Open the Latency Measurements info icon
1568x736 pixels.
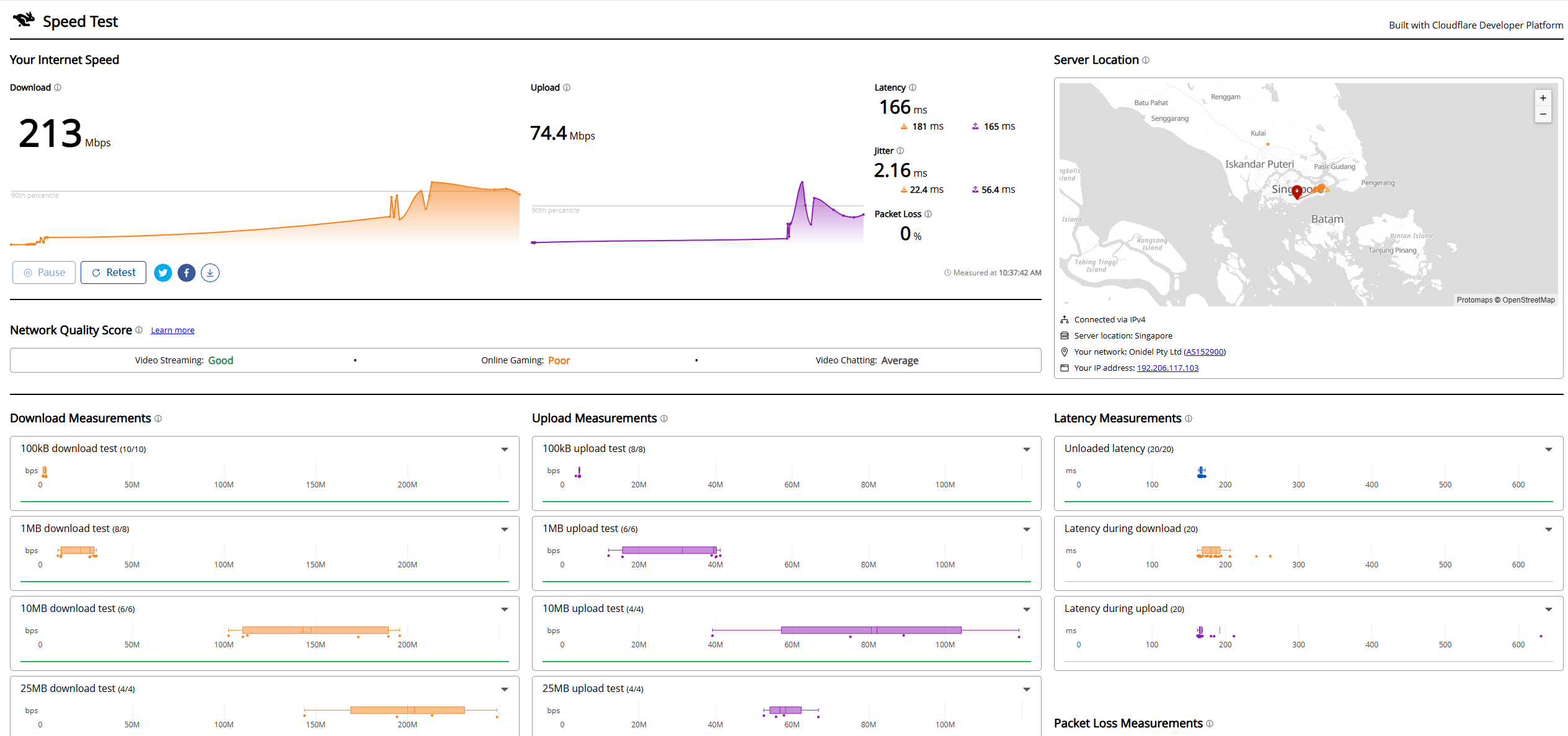pyautogui.click(x=1189, y=419)
